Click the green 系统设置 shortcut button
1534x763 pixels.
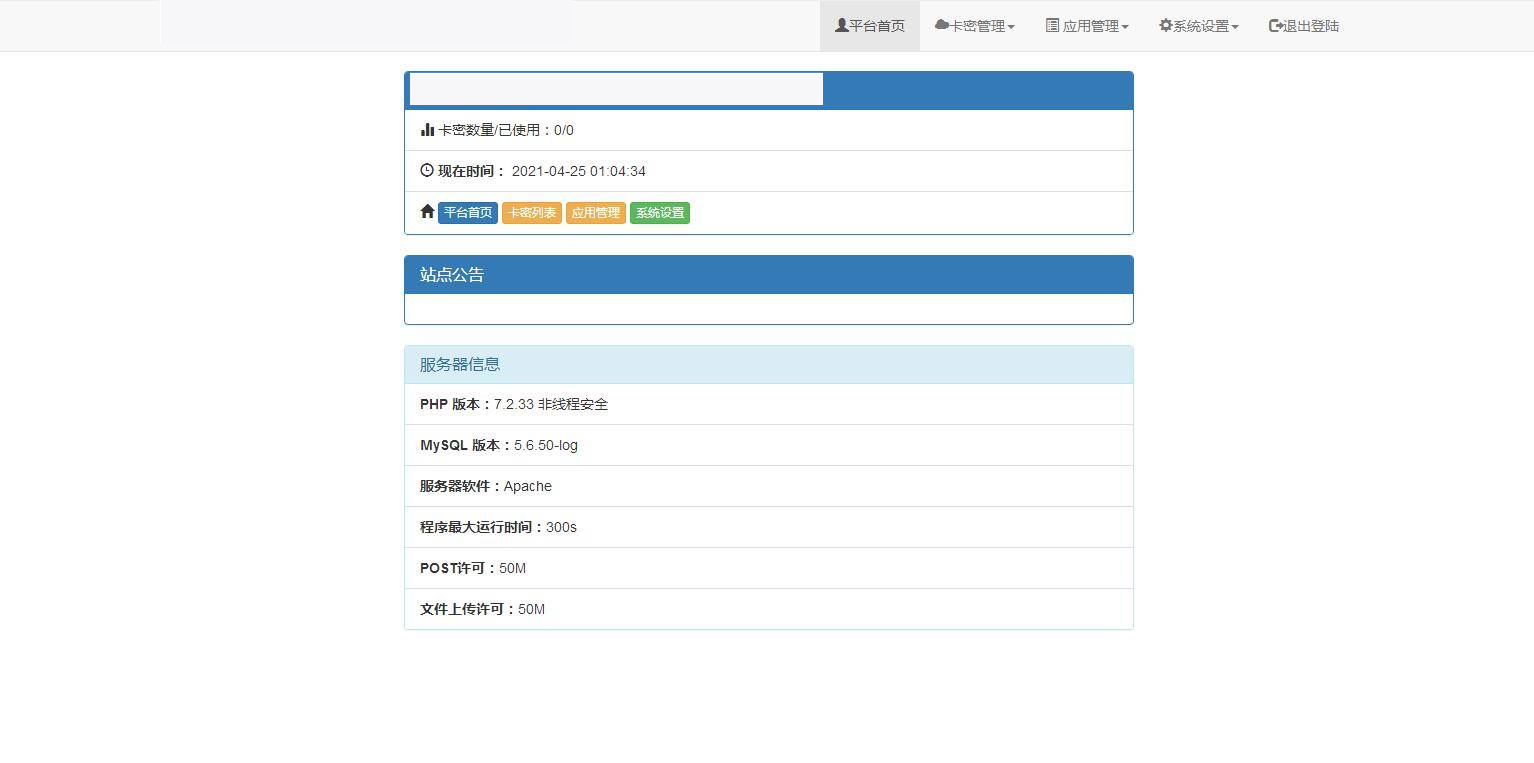pyautogui.click(x=659, y=212)
